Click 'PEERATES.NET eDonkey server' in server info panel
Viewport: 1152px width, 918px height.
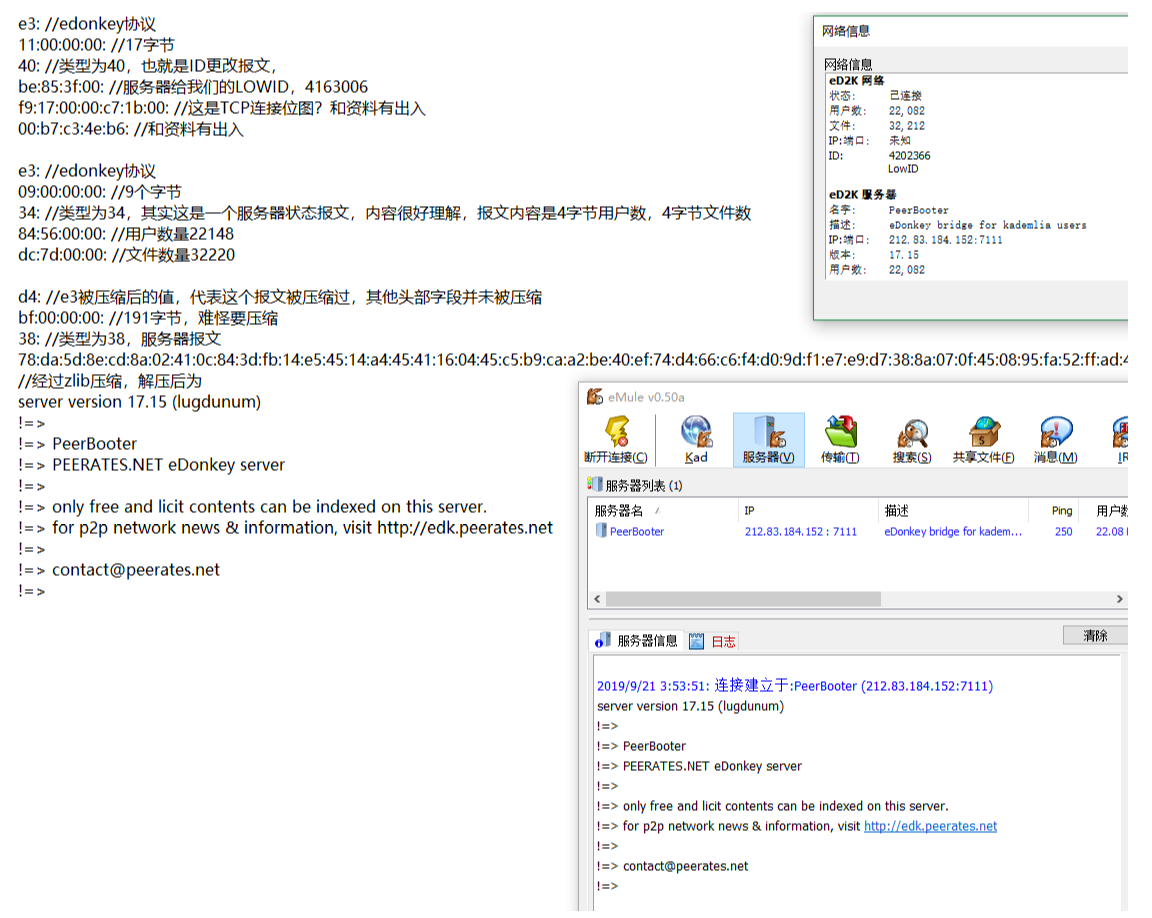[712, 767]
